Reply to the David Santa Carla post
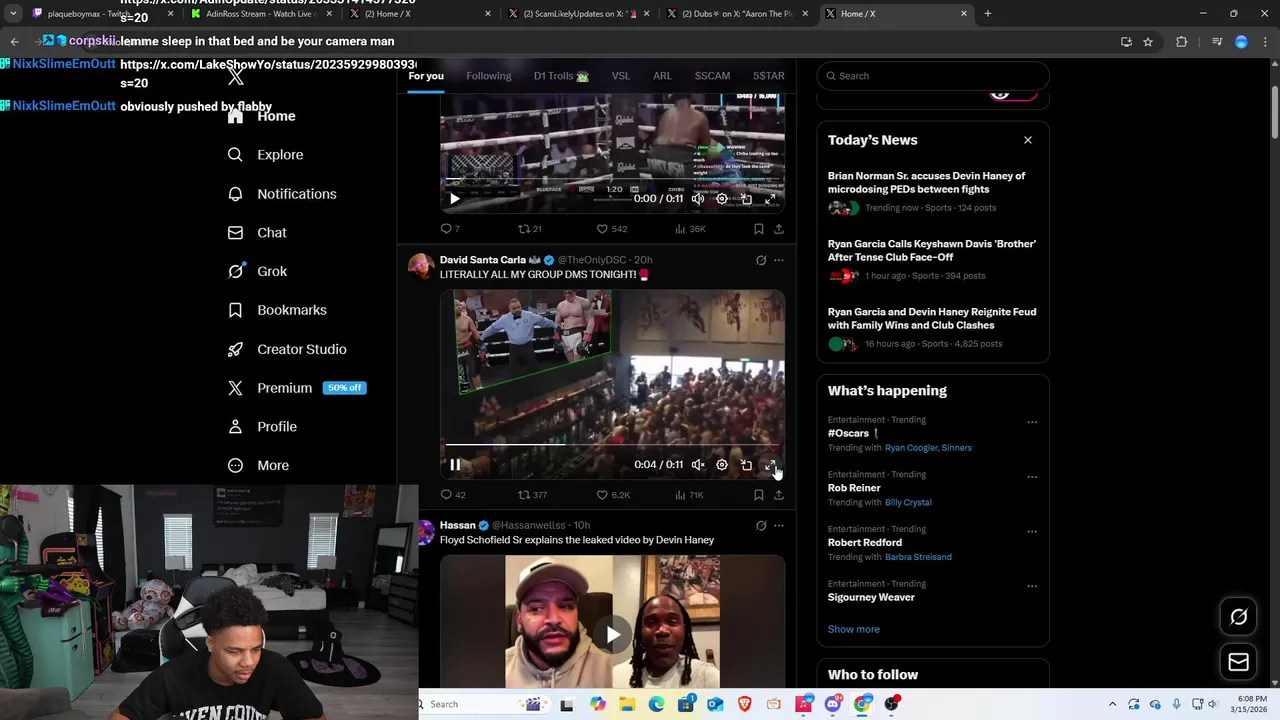The width and height of the screenshot is (1280, 720). (x=453, y=495)
